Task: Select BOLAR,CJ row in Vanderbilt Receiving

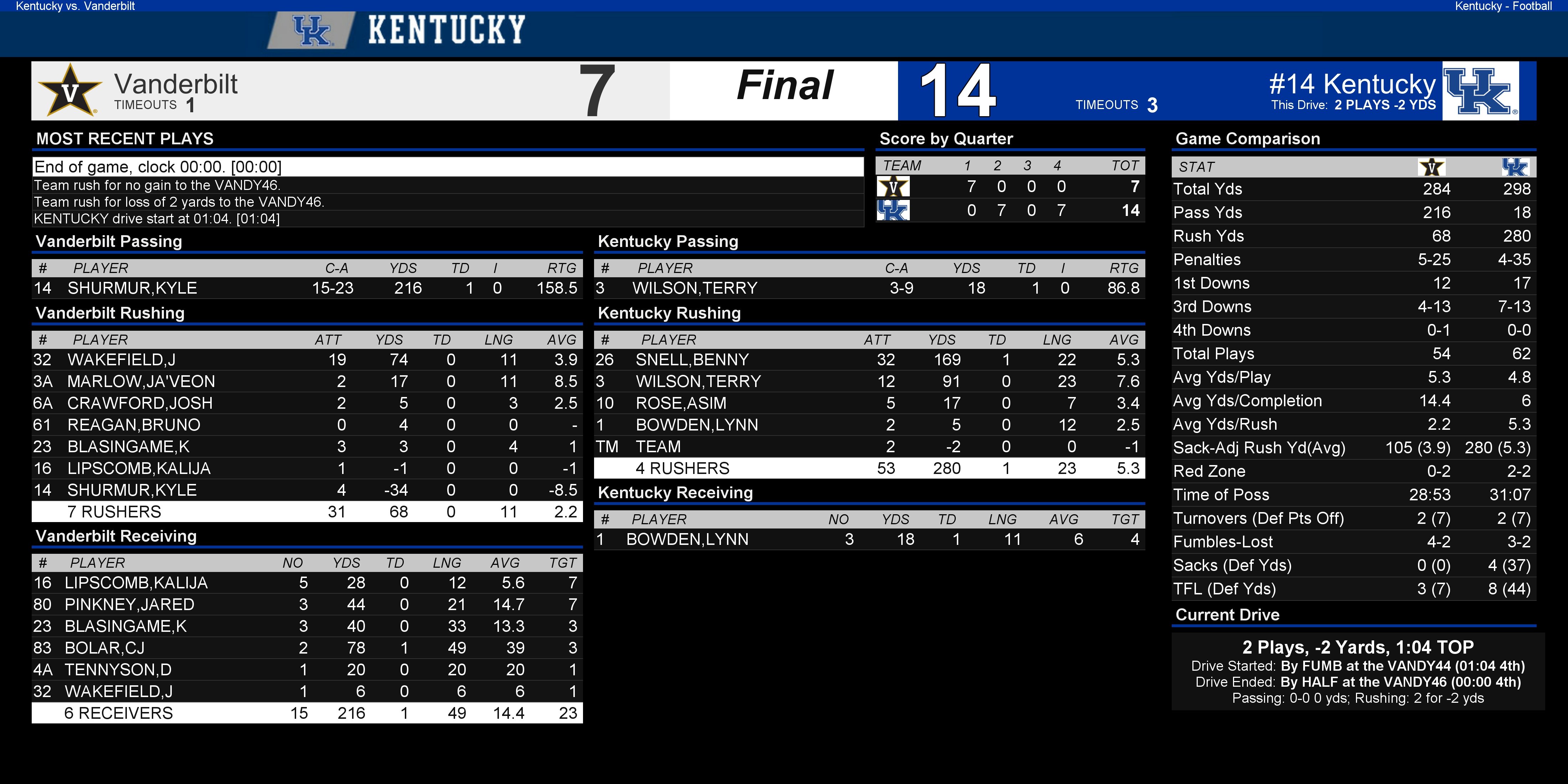Action: click(x=308, y=648)
